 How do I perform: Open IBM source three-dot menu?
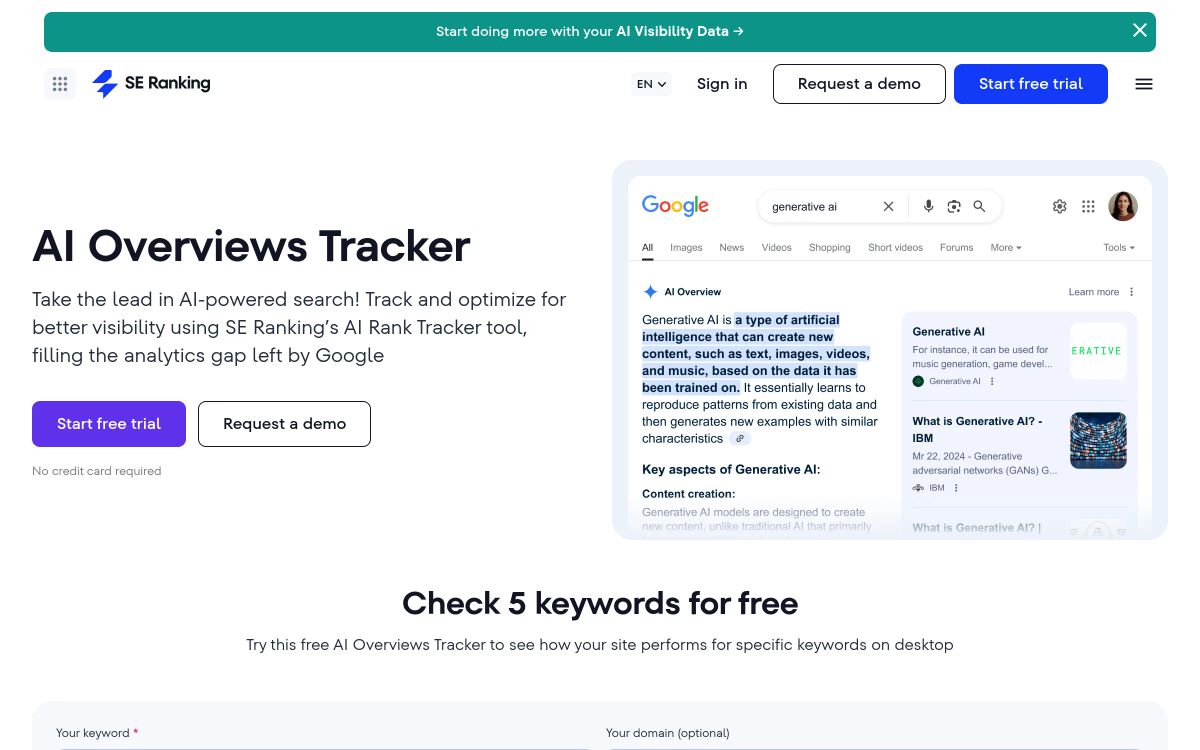click(956, 488)
